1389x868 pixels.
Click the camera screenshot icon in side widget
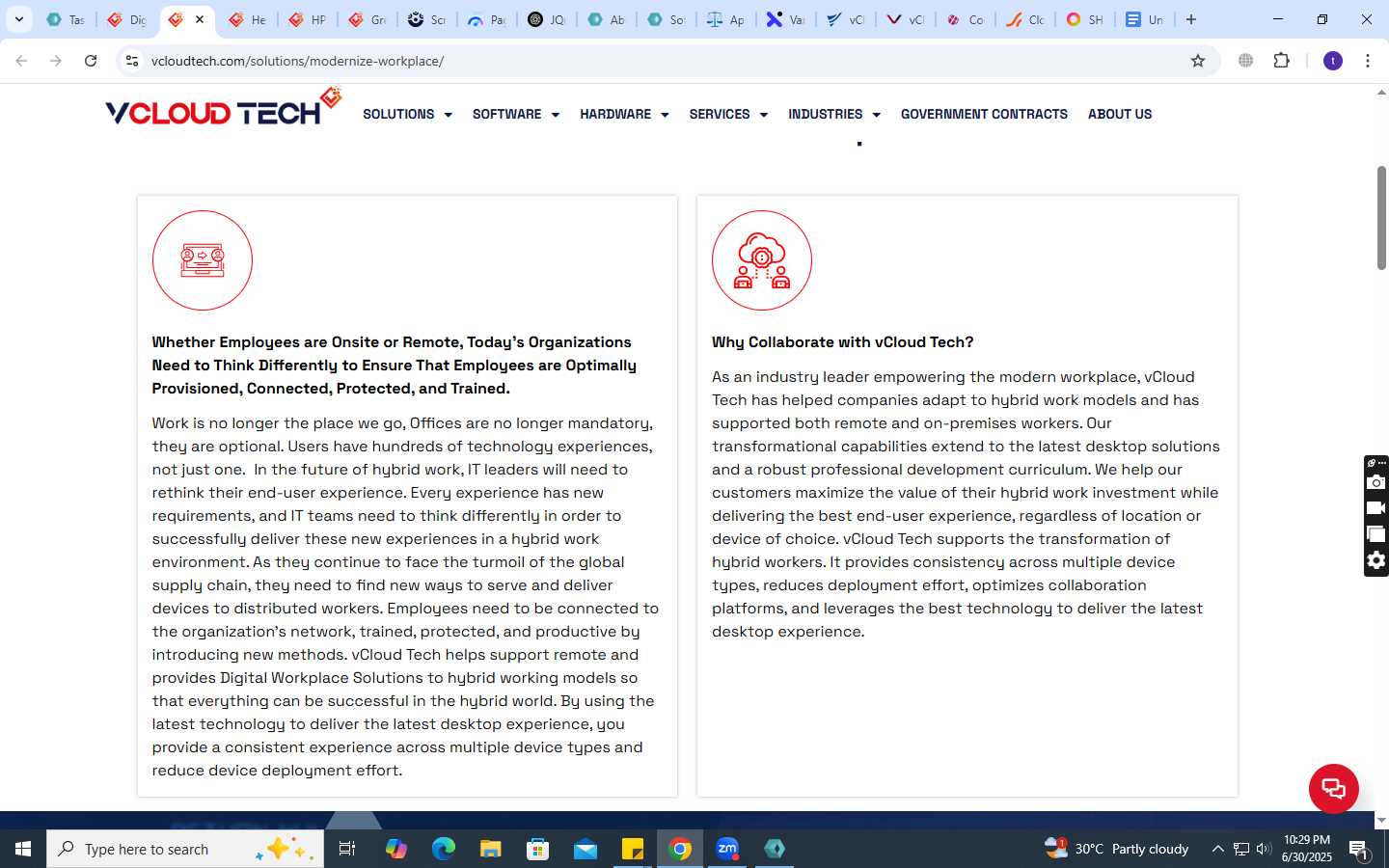1376,482
